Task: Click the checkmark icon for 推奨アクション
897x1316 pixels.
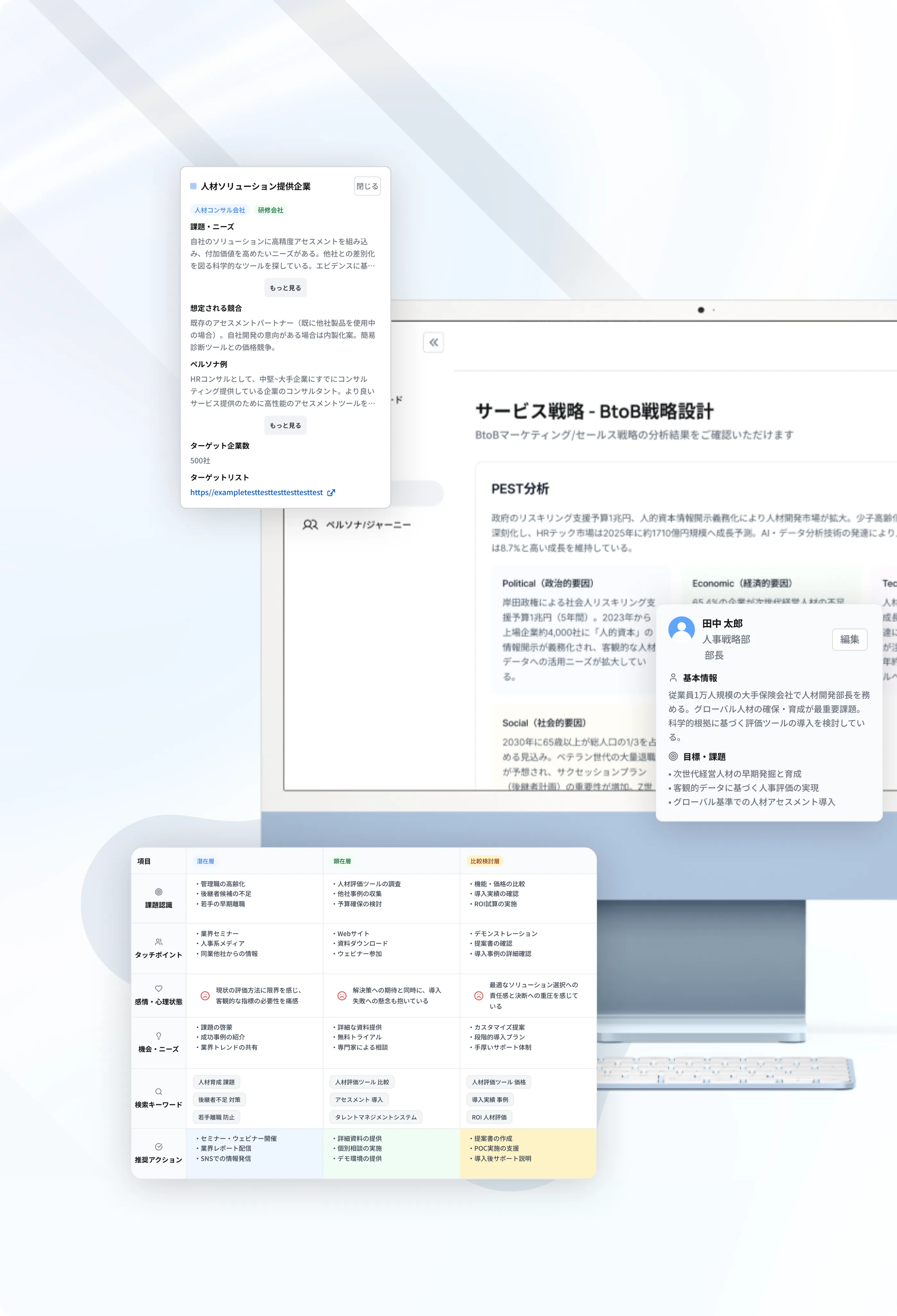Action: [x=159, y=1147]
